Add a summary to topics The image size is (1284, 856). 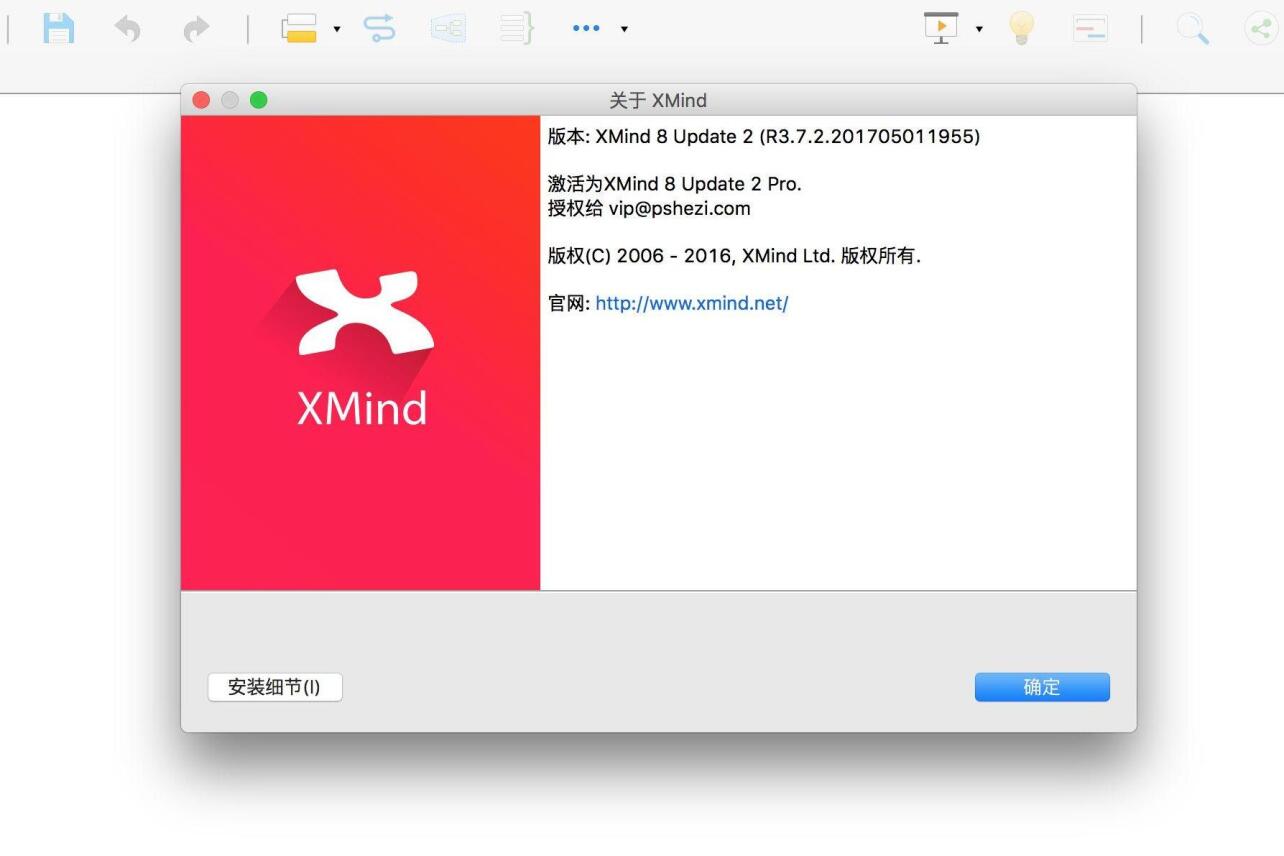(514, 28)
